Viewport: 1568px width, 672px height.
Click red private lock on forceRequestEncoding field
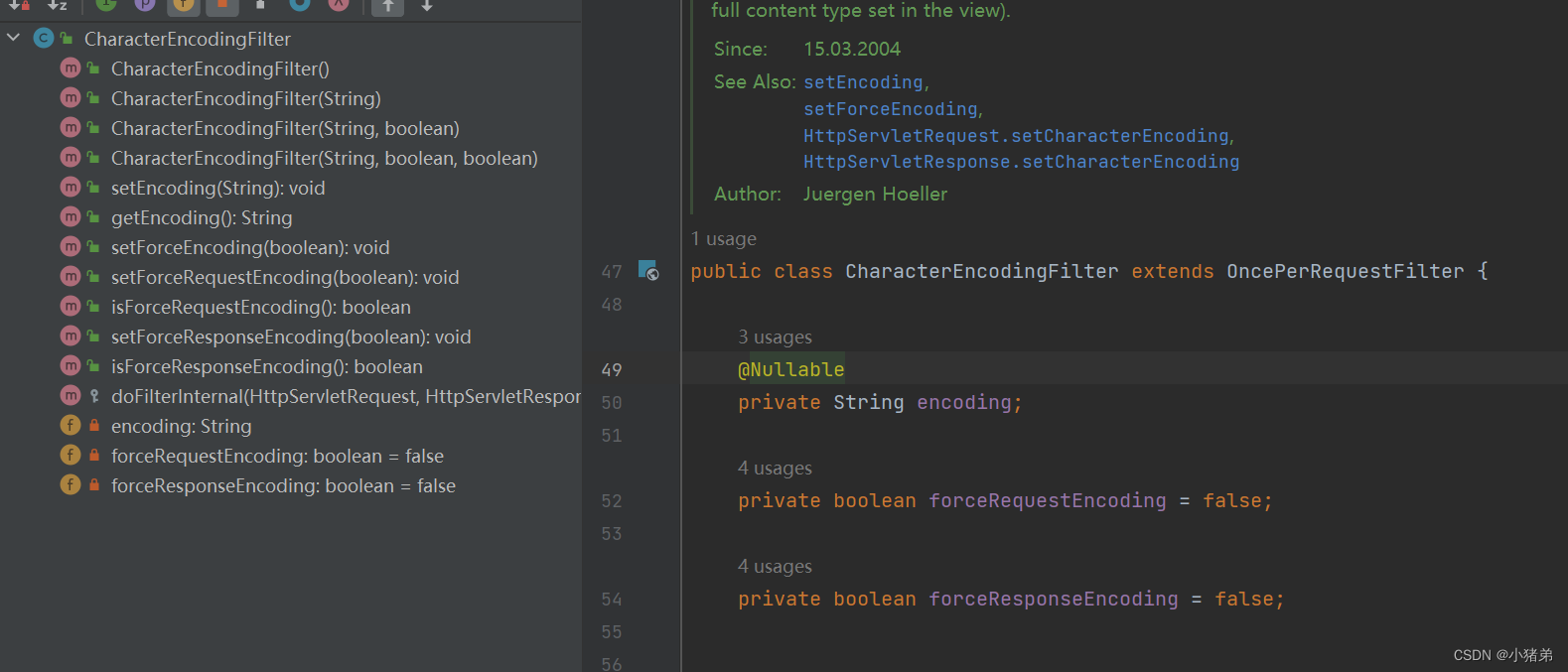(x=94, y=455)
